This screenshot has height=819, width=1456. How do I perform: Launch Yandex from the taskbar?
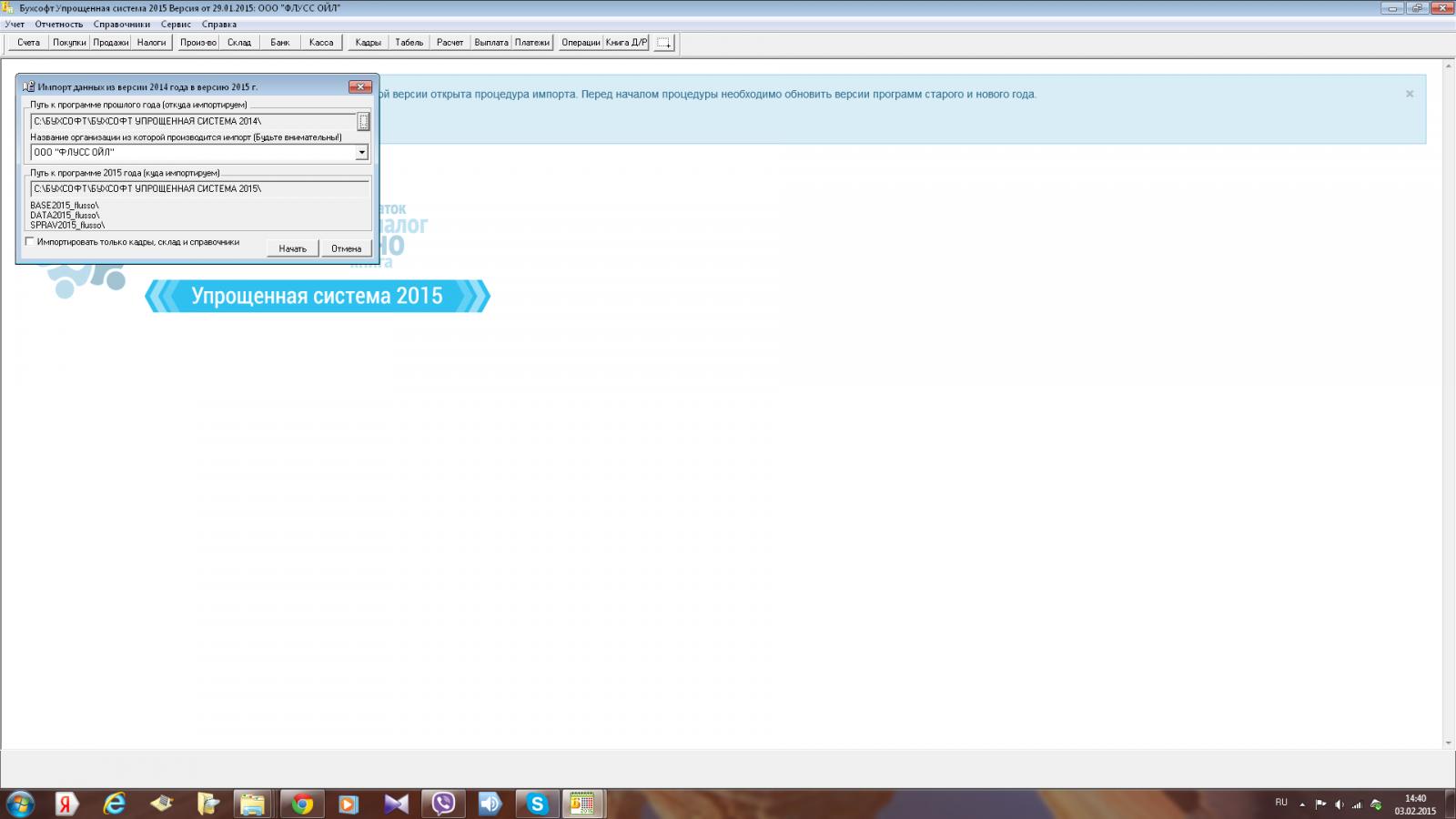pyautogui.click(x=66, y=804)
